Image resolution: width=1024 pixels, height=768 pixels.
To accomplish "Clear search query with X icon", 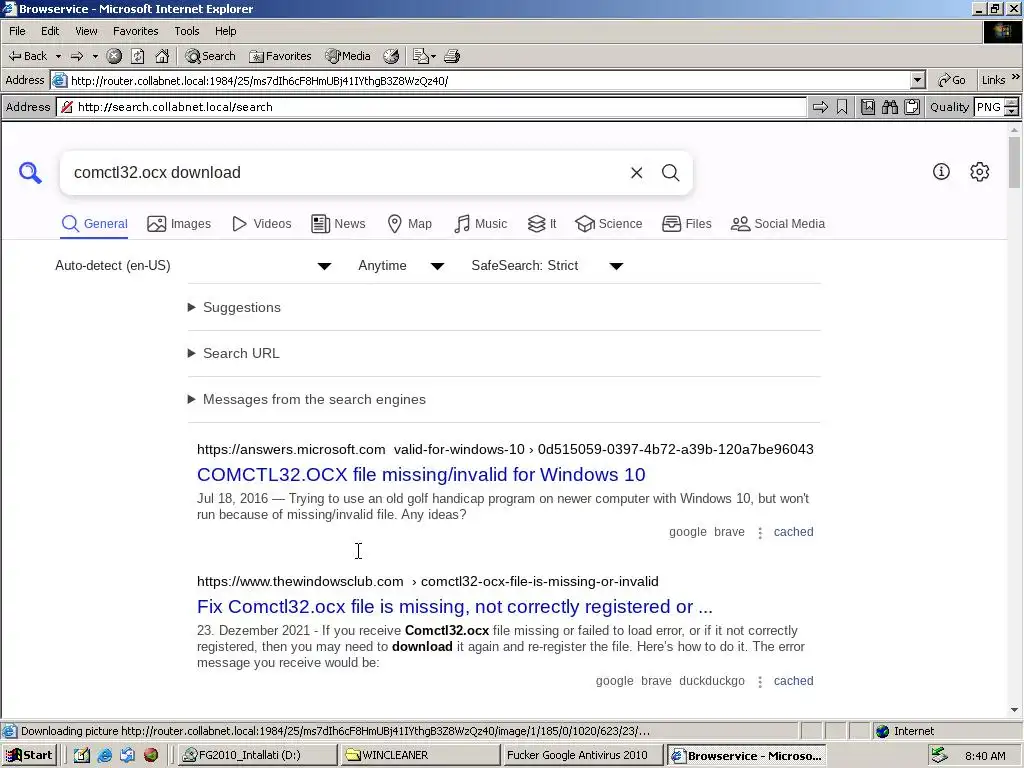I will pos(637,172).
